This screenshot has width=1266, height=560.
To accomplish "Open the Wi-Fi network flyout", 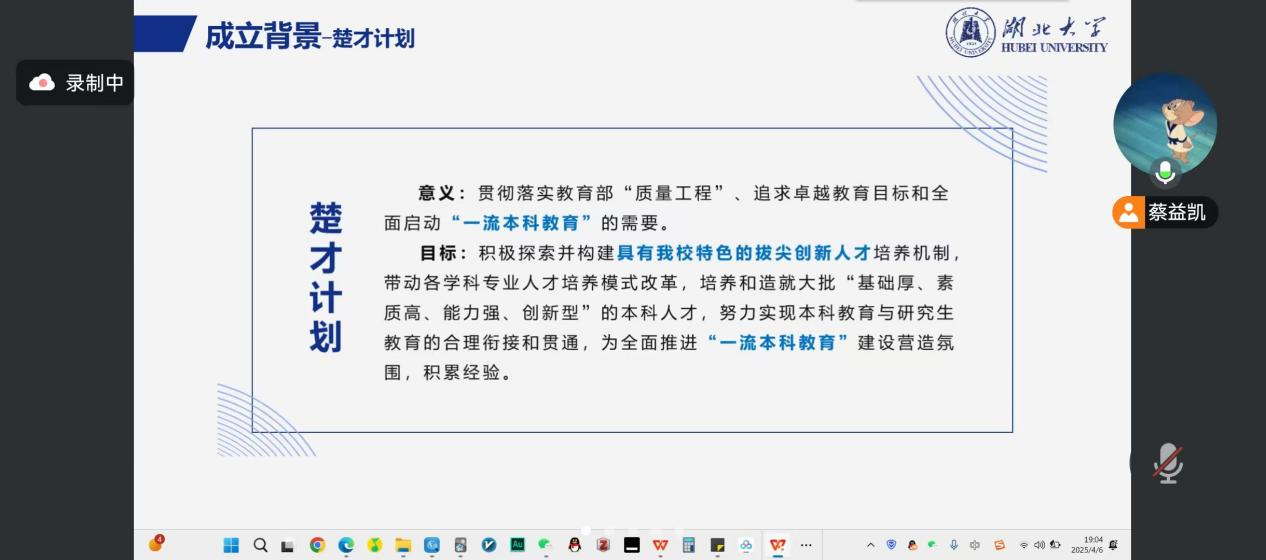I will (1024, 545).
